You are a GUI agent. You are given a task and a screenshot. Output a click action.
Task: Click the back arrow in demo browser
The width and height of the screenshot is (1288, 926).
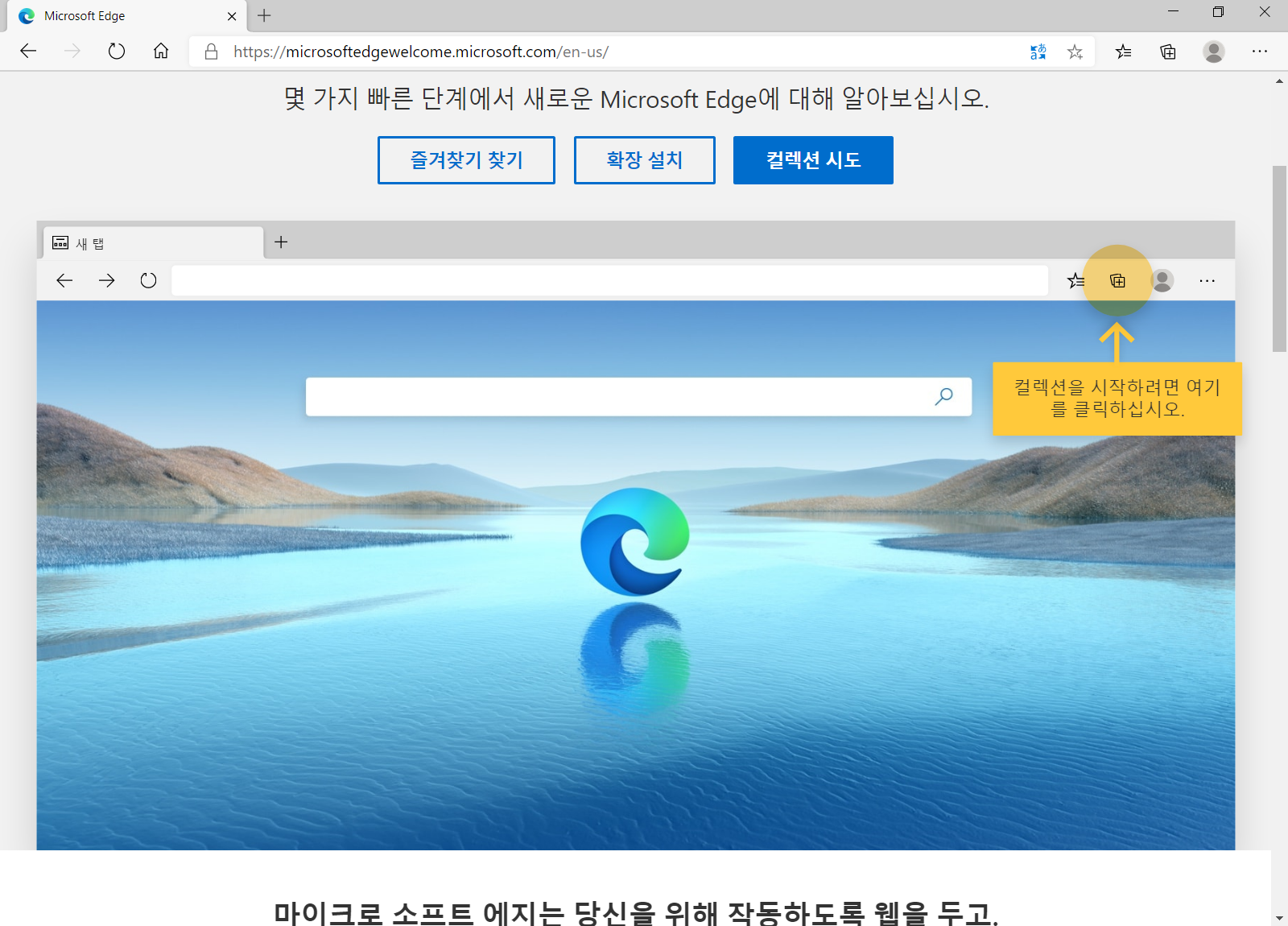coord(64,280)
